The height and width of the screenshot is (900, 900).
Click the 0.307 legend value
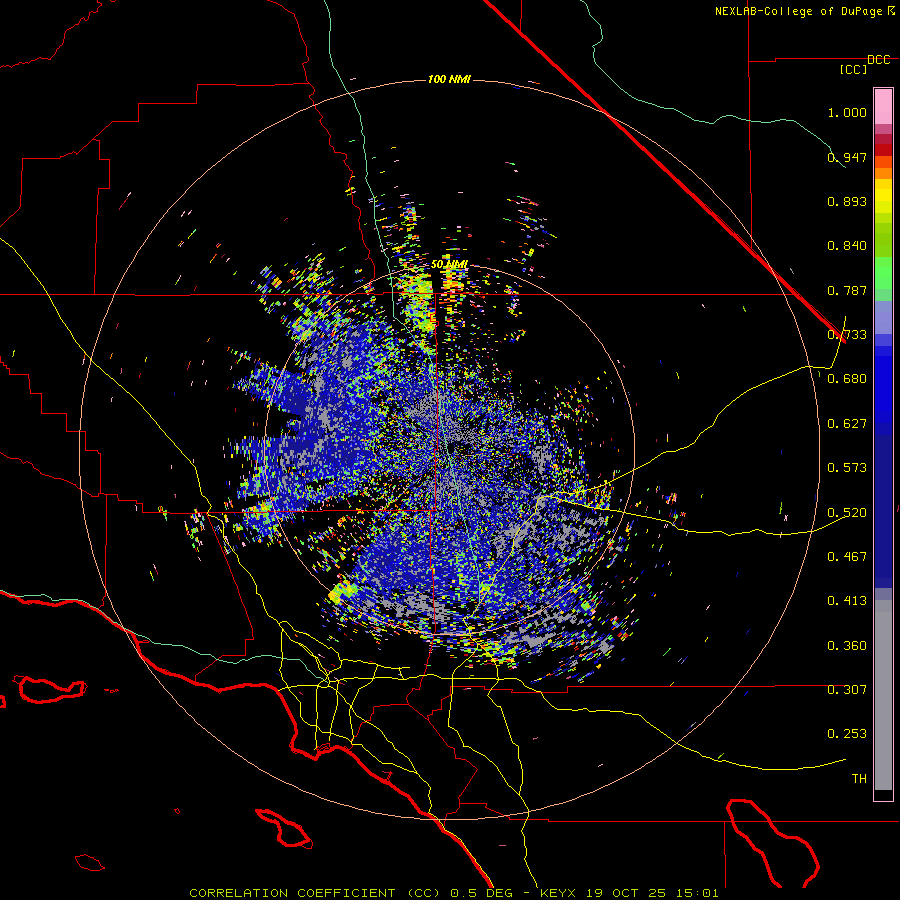tap(847, 690)
